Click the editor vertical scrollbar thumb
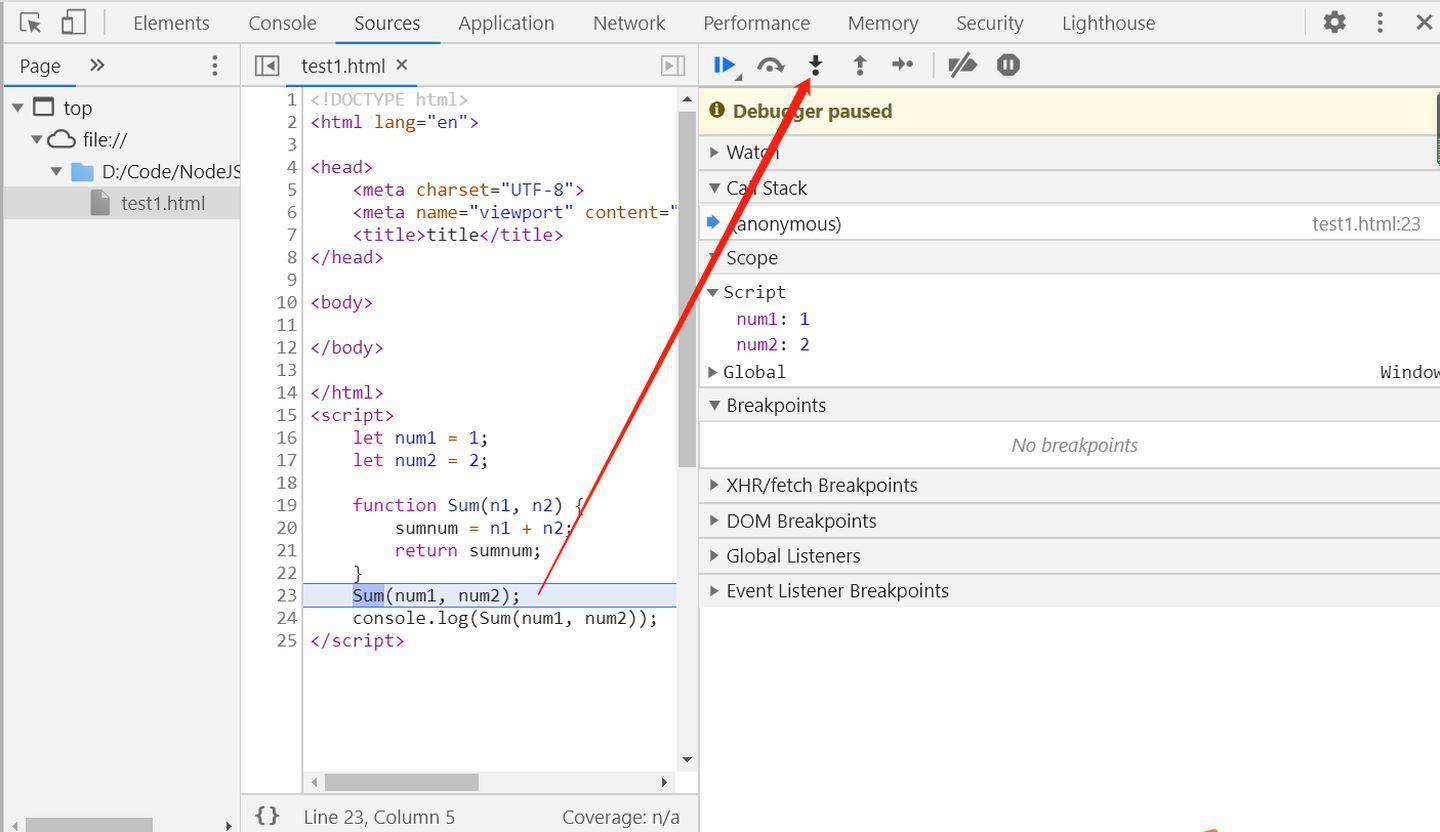 [x=687, y=289]
